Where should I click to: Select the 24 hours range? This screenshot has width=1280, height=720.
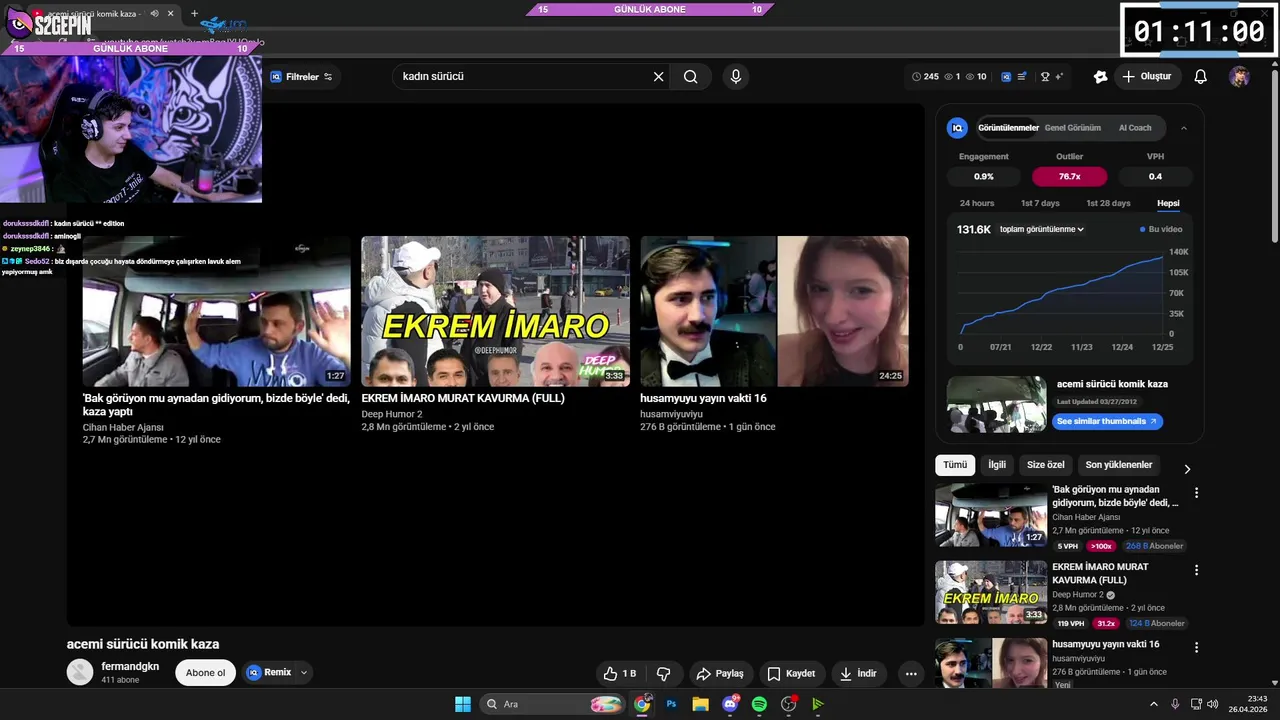pyautogui.click(x=977, y=203)
